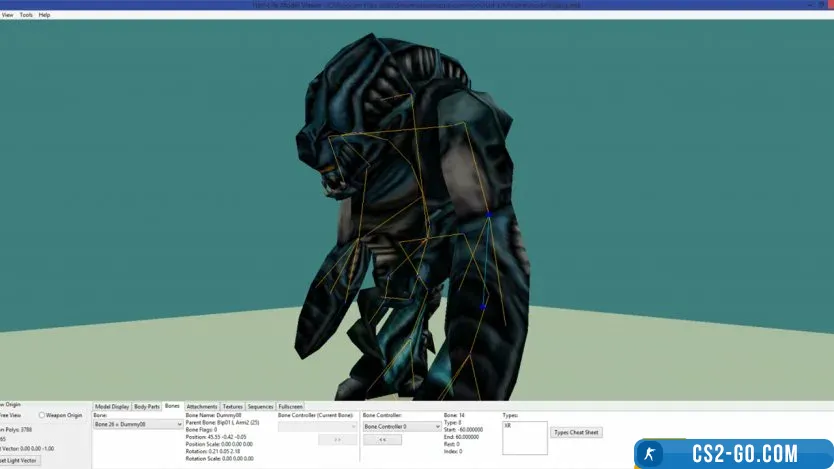The height and width of the screenshot is (469, 834).
Task: Open the Textures tab
Action: coord(233,407)
